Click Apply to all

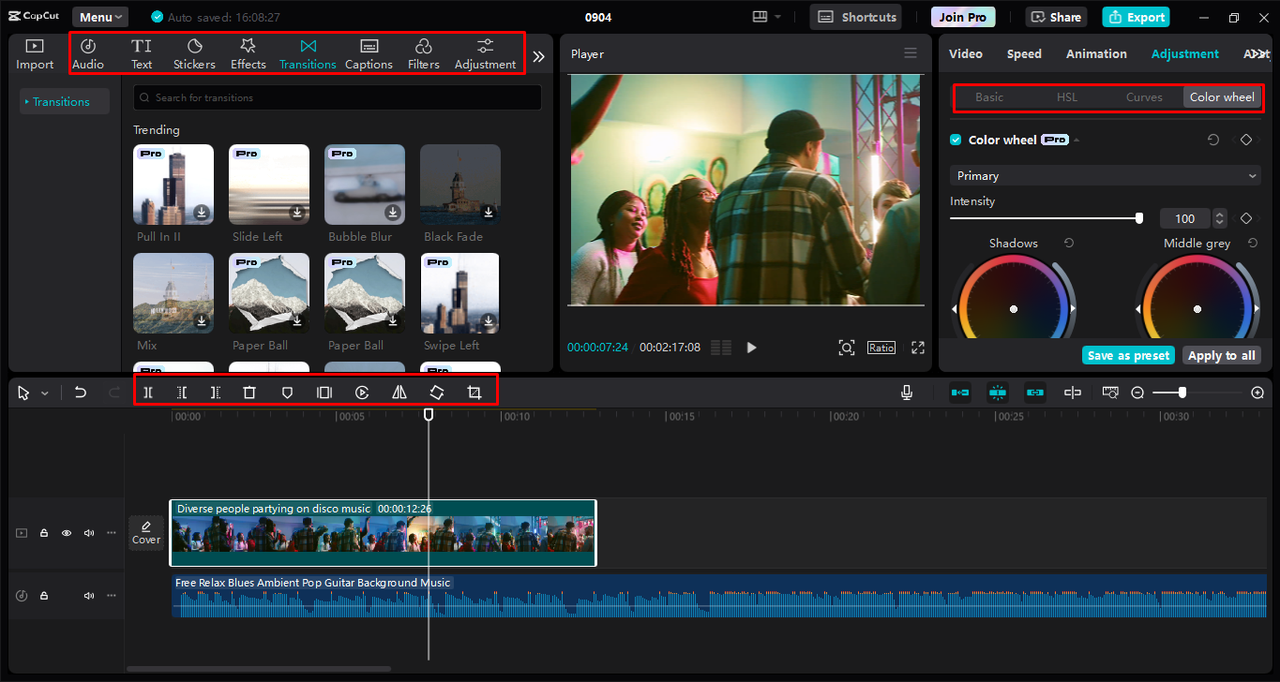click(1221, 356)
